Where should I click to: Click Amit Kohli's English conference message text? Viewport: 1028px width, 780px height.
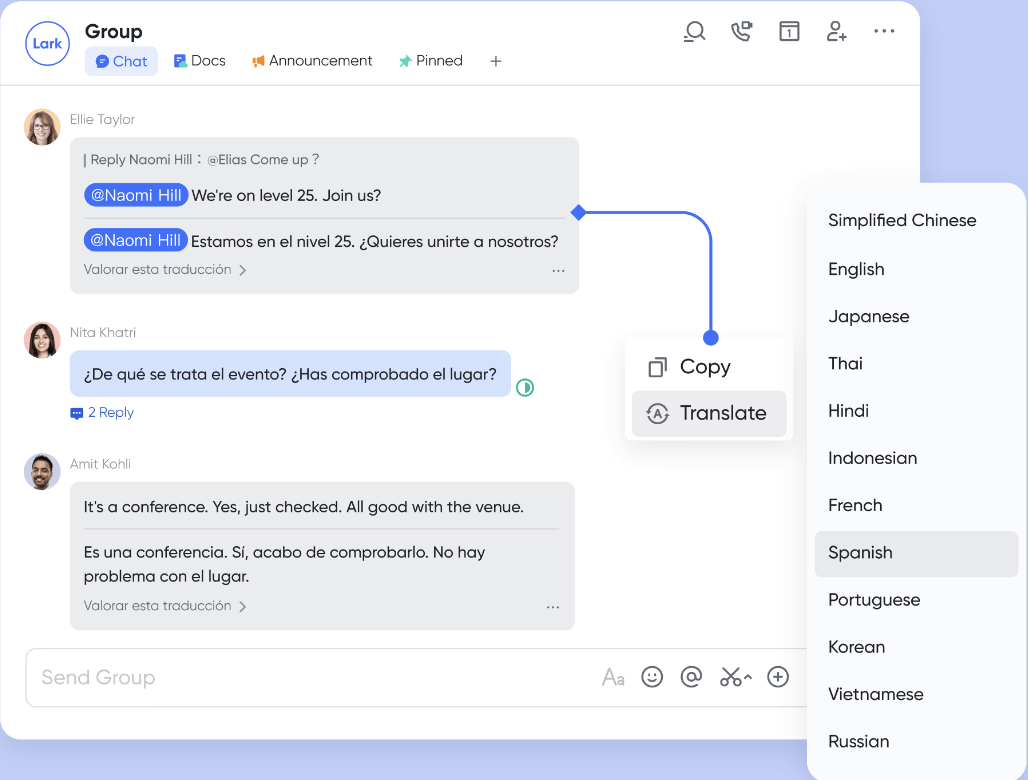click(304, 507)
